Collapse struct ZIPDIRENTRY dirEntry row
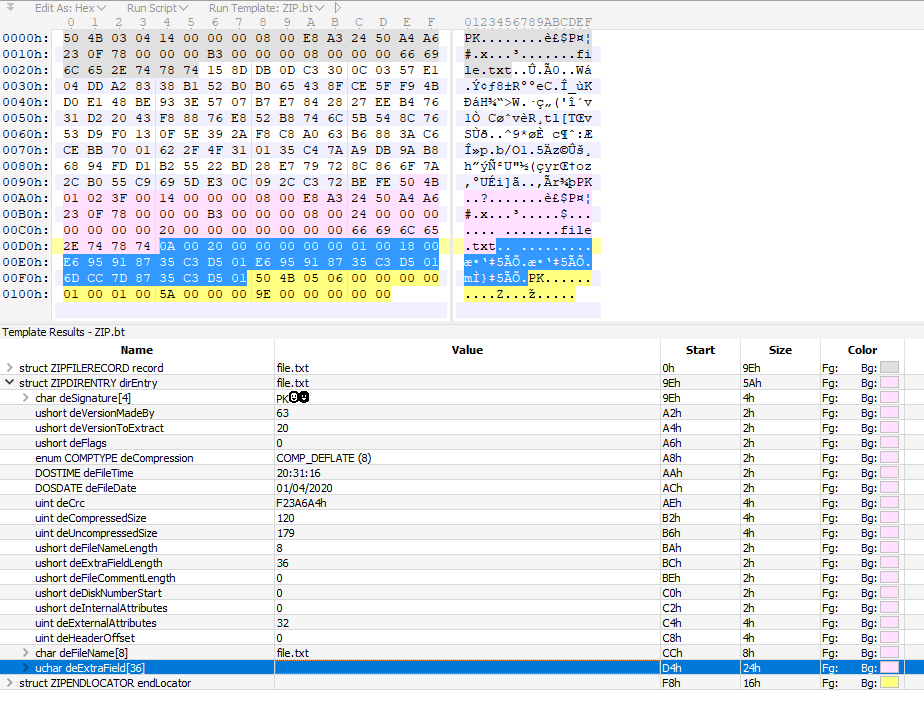 [x=9, y=382]
